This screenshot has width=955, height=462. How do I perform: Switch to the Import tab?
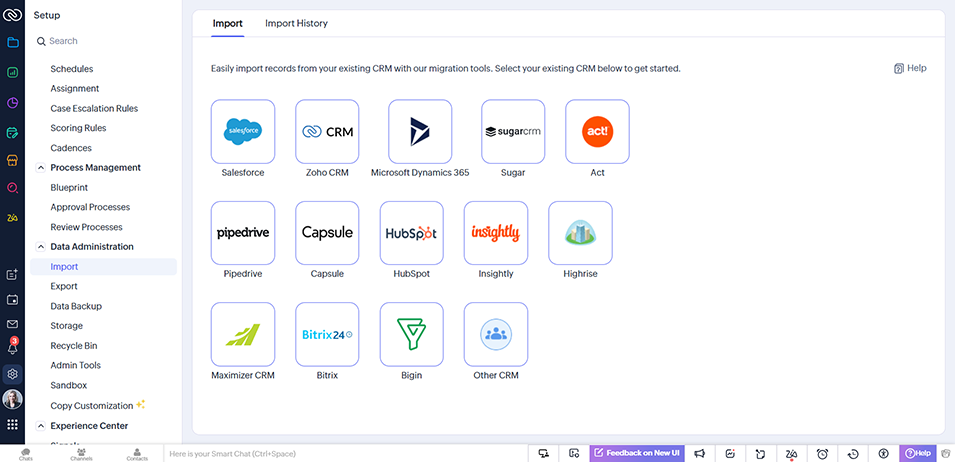coord(228,23)
